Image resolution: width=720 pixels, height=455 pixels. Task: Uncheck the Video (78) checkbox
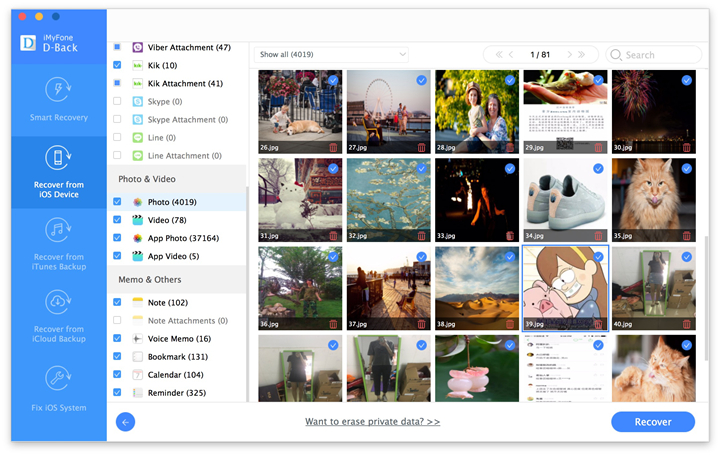click(x=117, y=220)
